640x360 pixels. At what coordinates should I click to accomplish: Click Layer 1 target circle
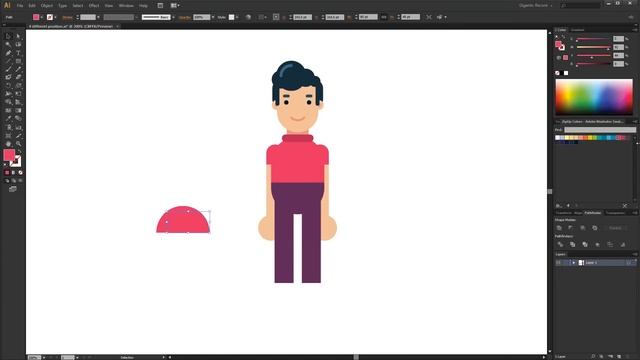[x=629, y=263]
